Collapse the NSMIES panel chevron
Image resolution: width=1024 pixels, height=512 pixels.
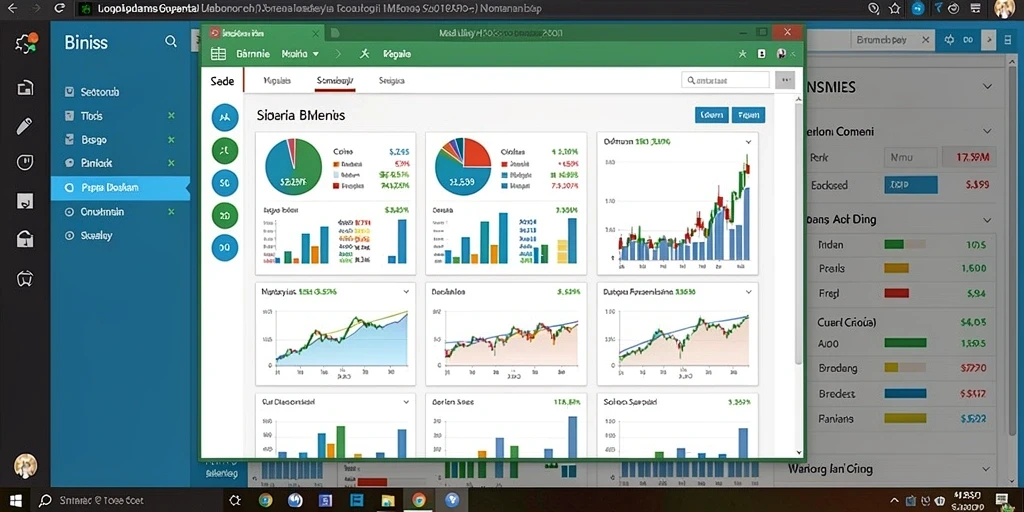tap(987, 86)
